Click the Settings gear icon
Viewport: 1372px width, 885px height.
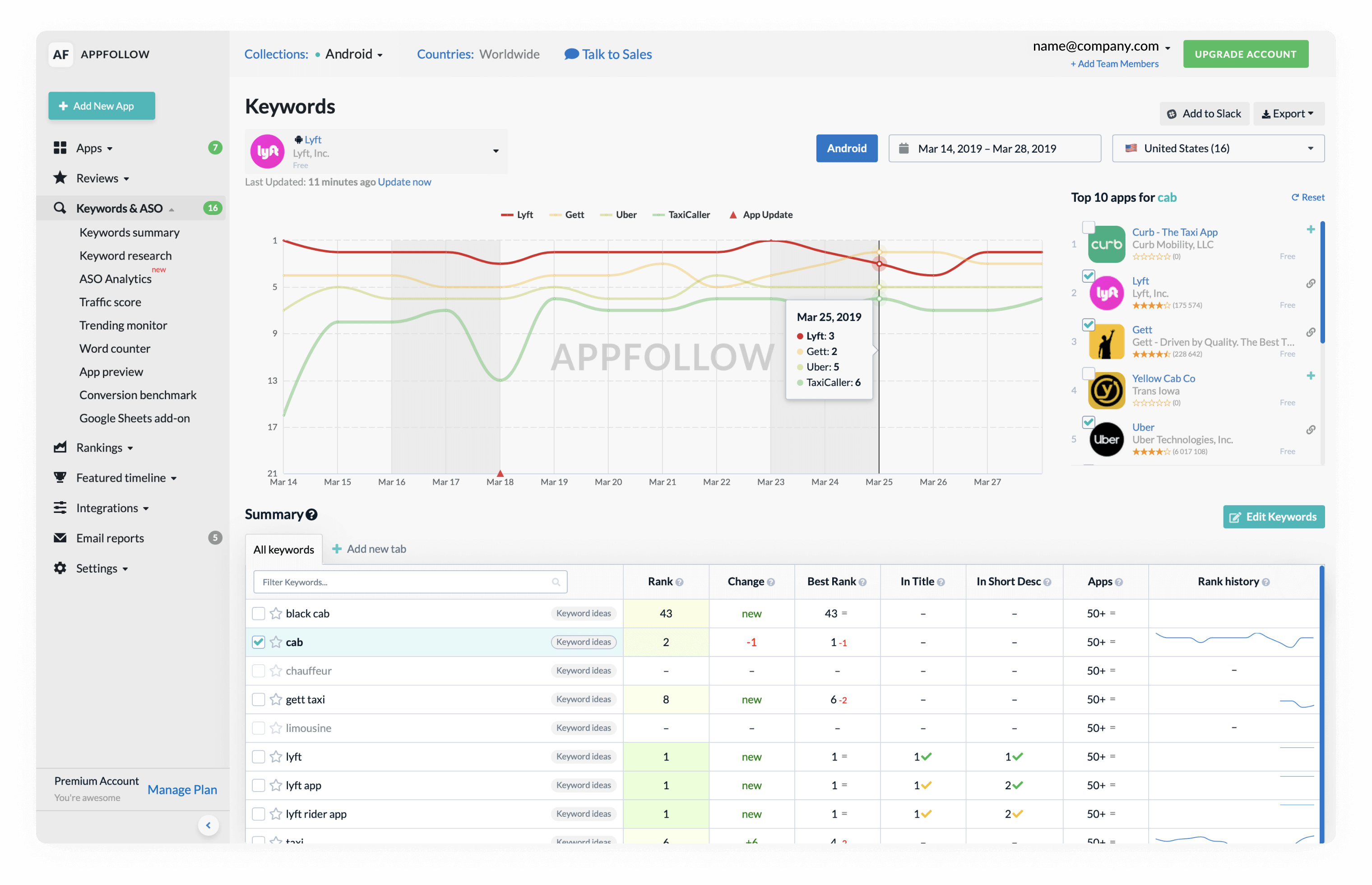[60, 568]
